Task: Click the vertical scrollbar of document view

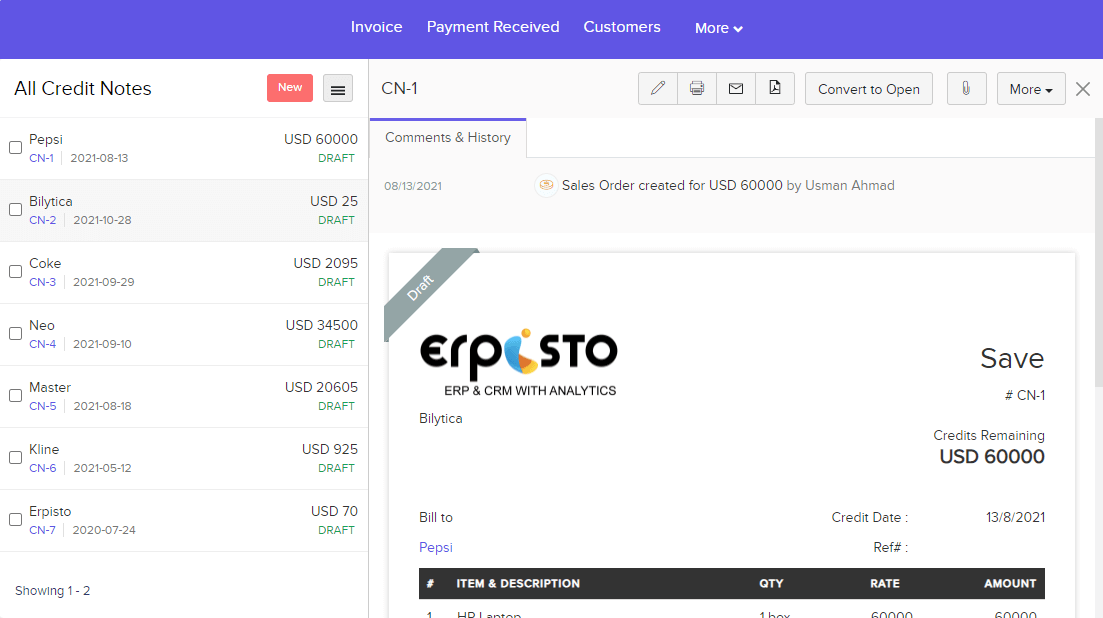Action: tap(1098, 253)
